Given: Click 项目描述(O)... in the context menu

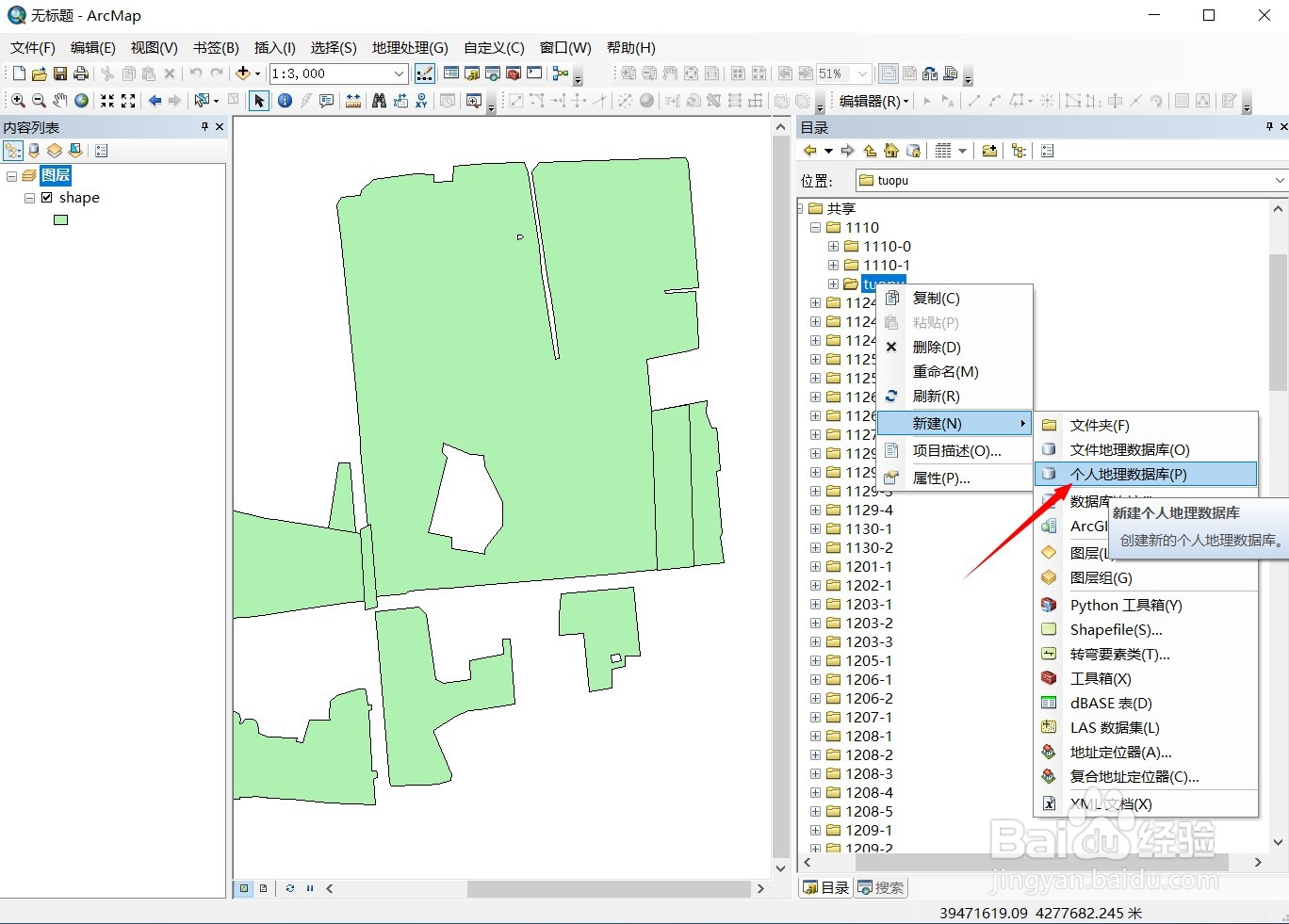Looking at the screenshot, I should [x=955, y=450].
